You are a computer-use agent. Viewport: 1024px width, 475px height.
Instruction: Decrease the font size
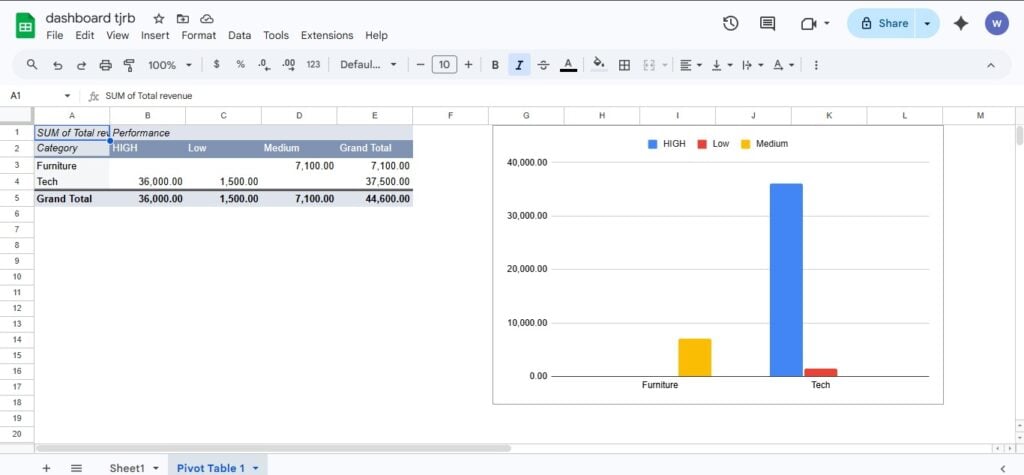click(421, 65)
